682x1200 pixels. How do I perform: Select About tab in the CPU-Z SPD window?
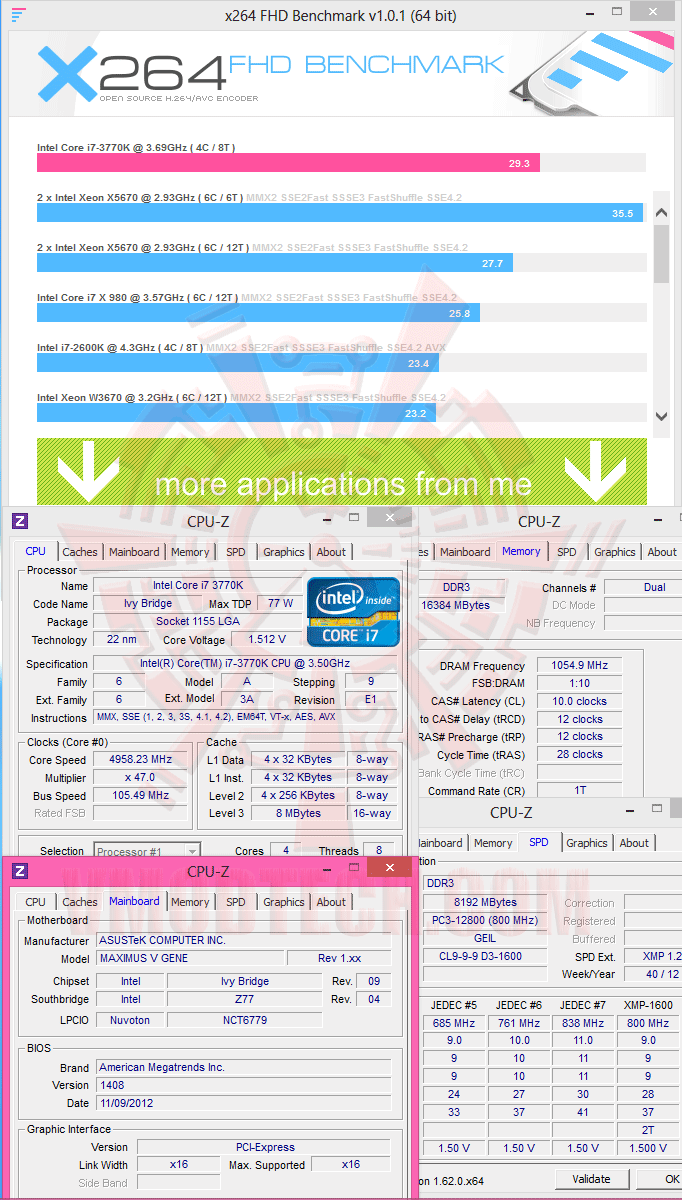(634, 843)
